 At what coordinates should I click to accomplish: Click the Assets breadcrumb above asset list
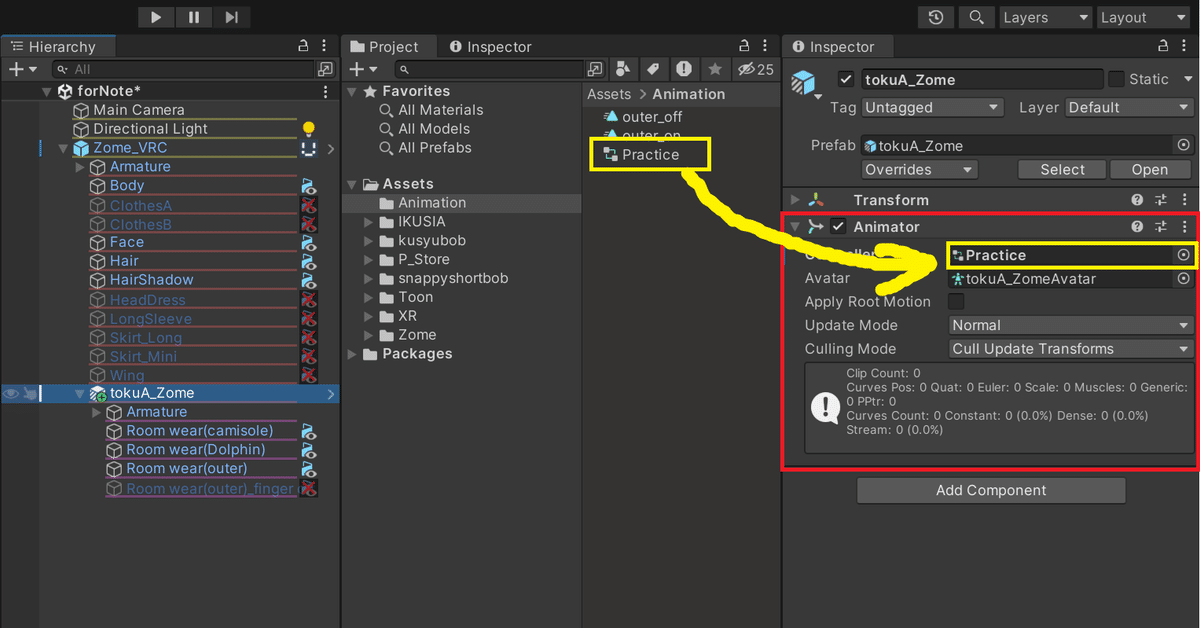click(x=608, y=94)
